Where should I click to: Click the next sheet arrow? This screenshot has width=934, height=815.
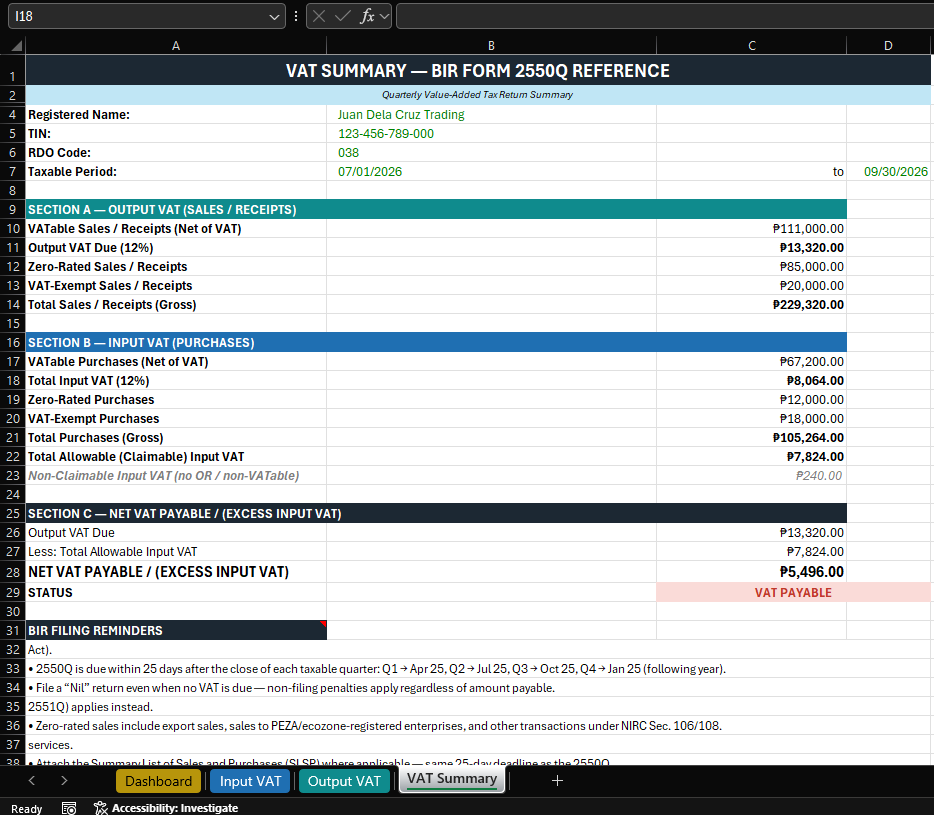pos(64,780)
